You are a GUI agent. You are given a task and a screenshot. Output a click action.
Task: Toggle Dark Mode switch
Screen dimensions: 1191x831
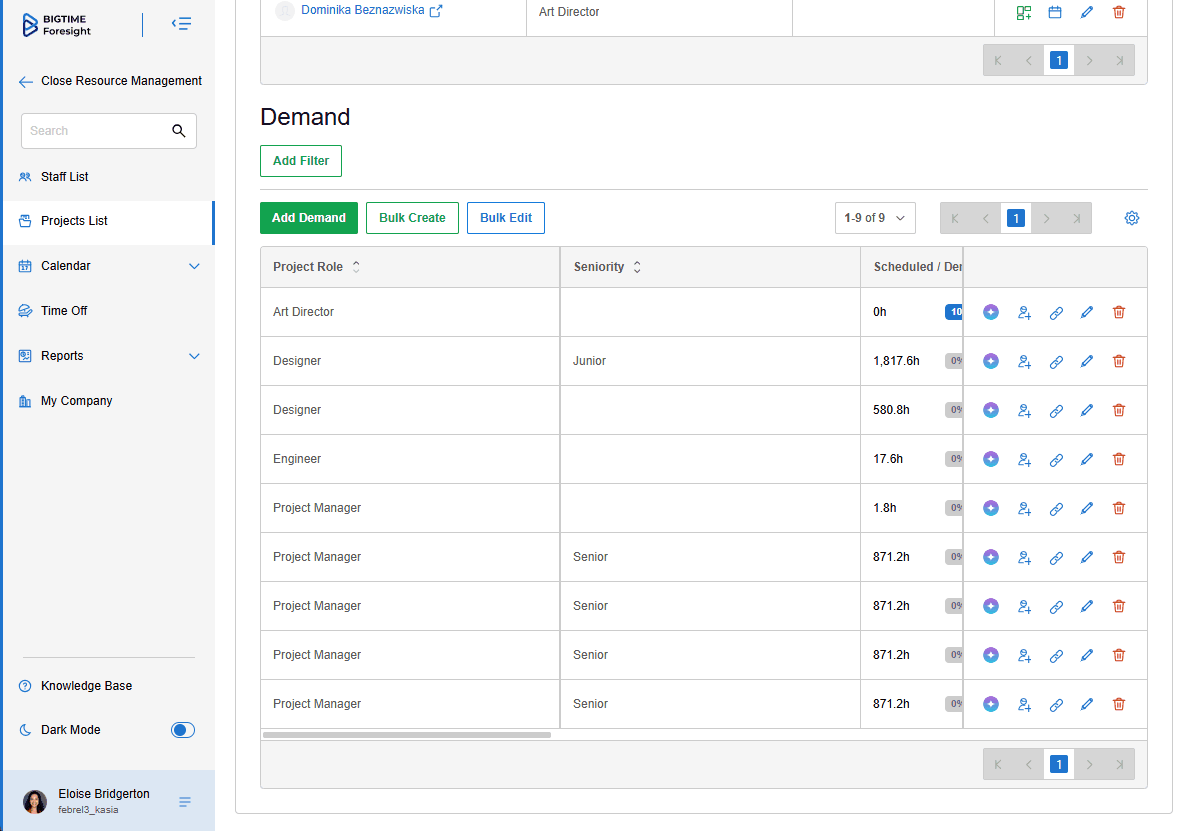[x=182, y=730]
